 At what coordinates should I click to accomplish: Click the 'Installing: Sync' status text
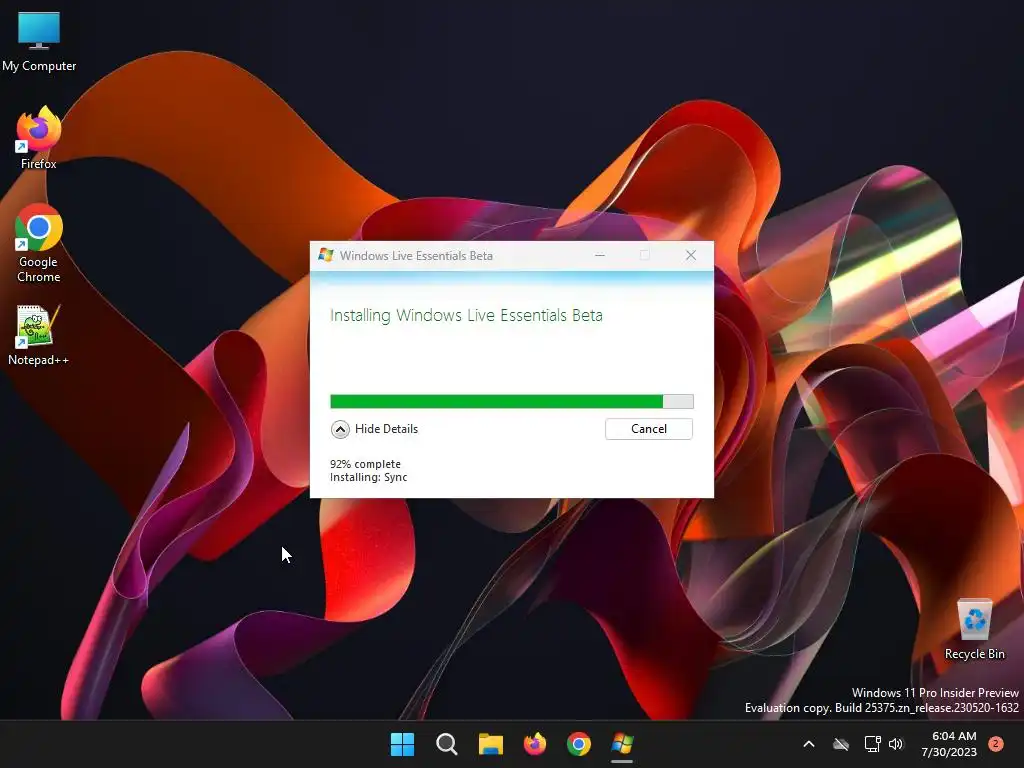[x=368, y=477]
